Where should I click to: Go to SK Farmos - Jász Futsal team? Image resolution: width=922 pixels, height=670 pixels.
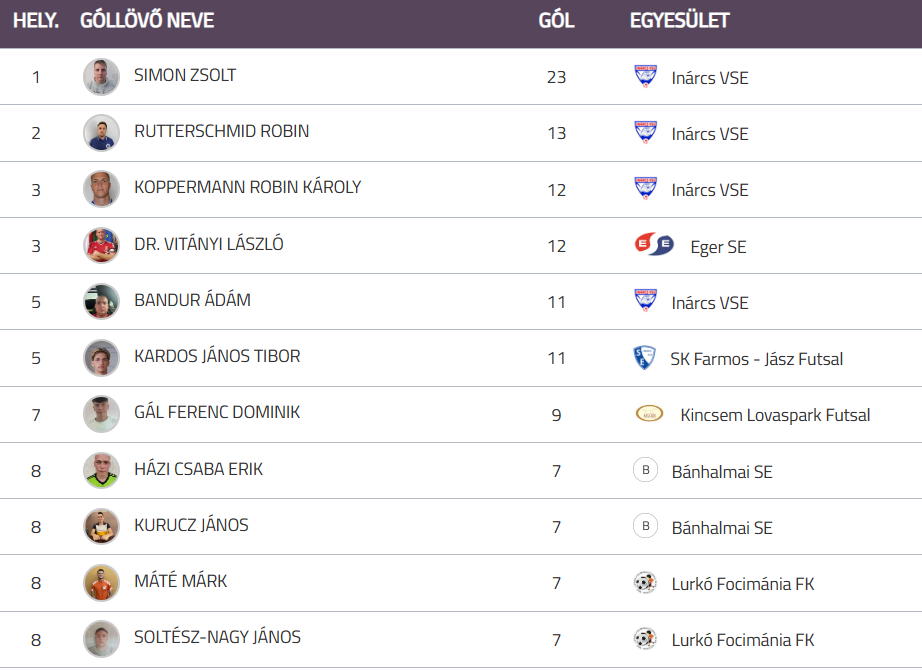coord(756,359)
